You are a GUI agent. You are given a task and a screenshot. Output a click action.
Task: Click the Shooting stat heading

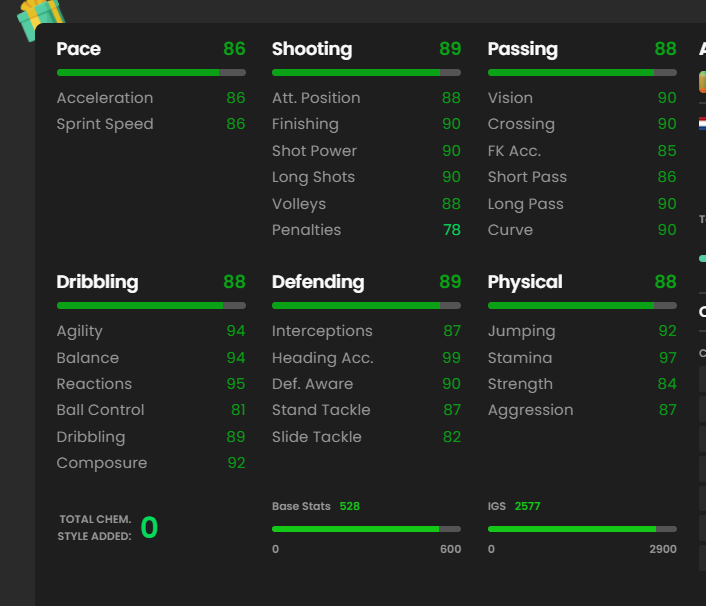coord(312,49)
